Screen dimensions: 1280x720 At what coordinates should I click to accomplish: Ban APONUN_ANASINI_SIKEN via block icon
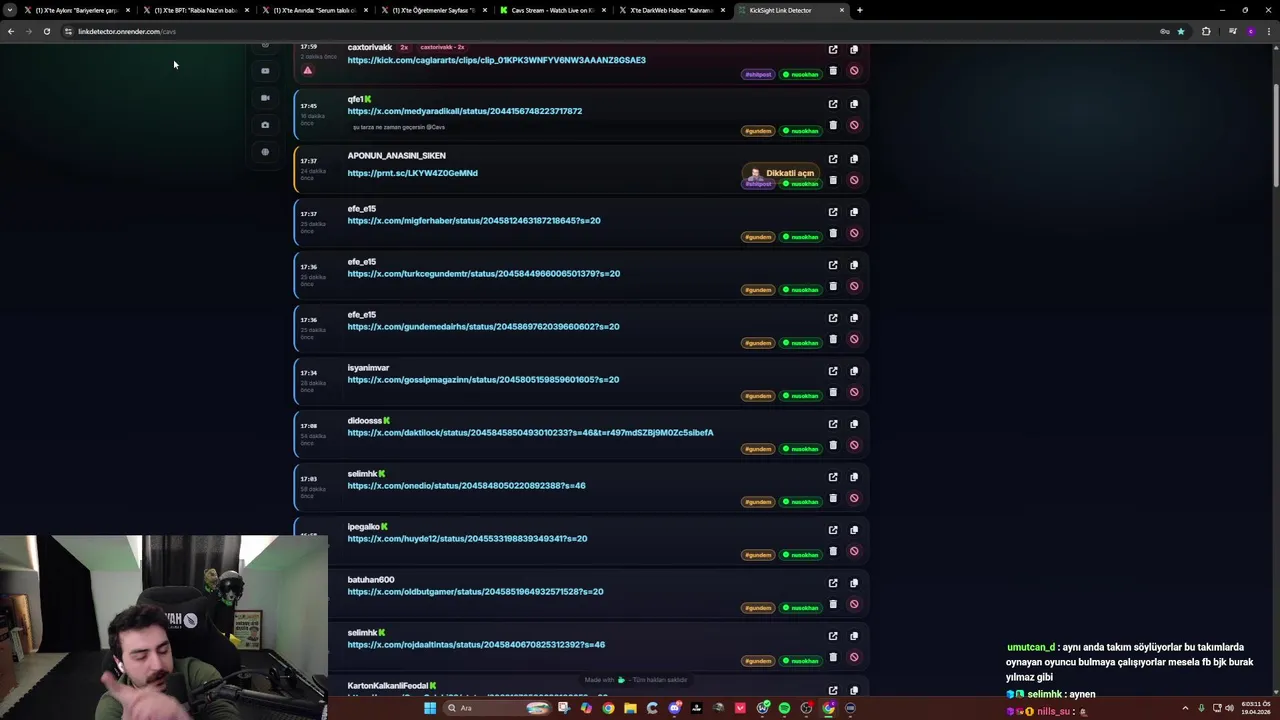pyautogui.click(x=854, y=180)
